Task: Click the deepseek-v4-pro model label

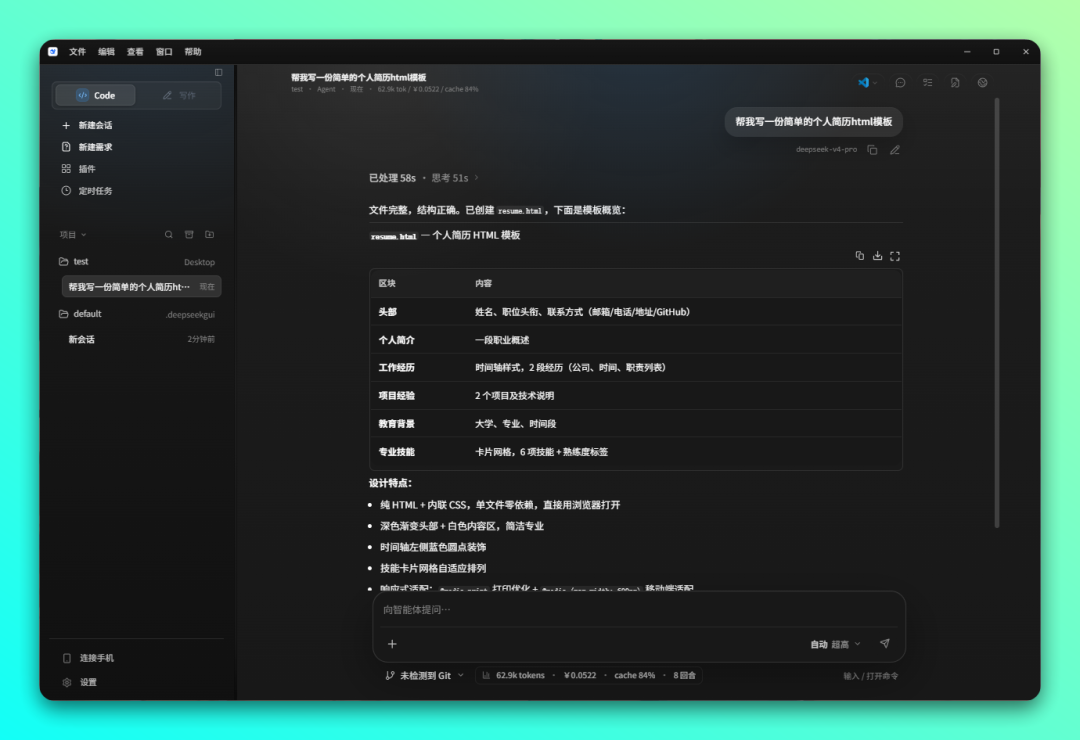Action: 826,150
